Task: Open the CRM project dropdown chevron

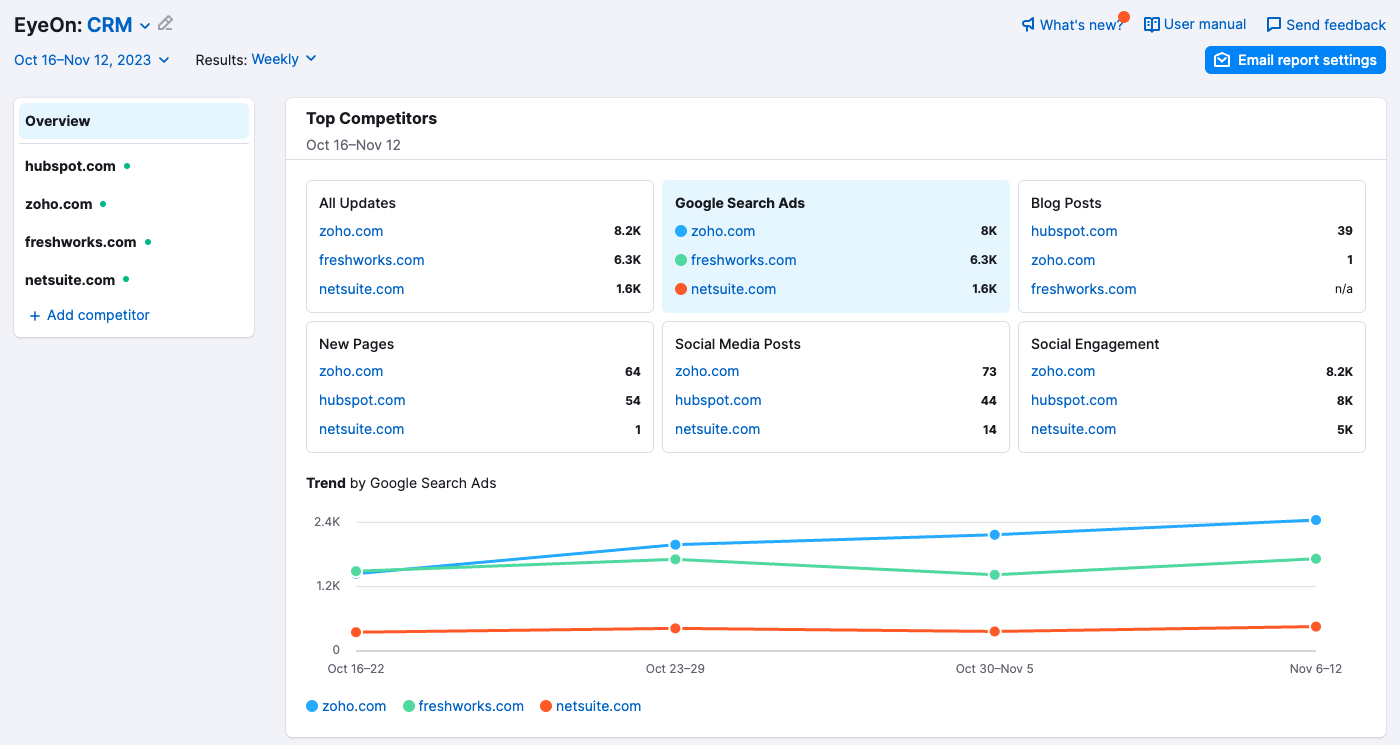Action: pyautogui.click(x=145, y=26)
